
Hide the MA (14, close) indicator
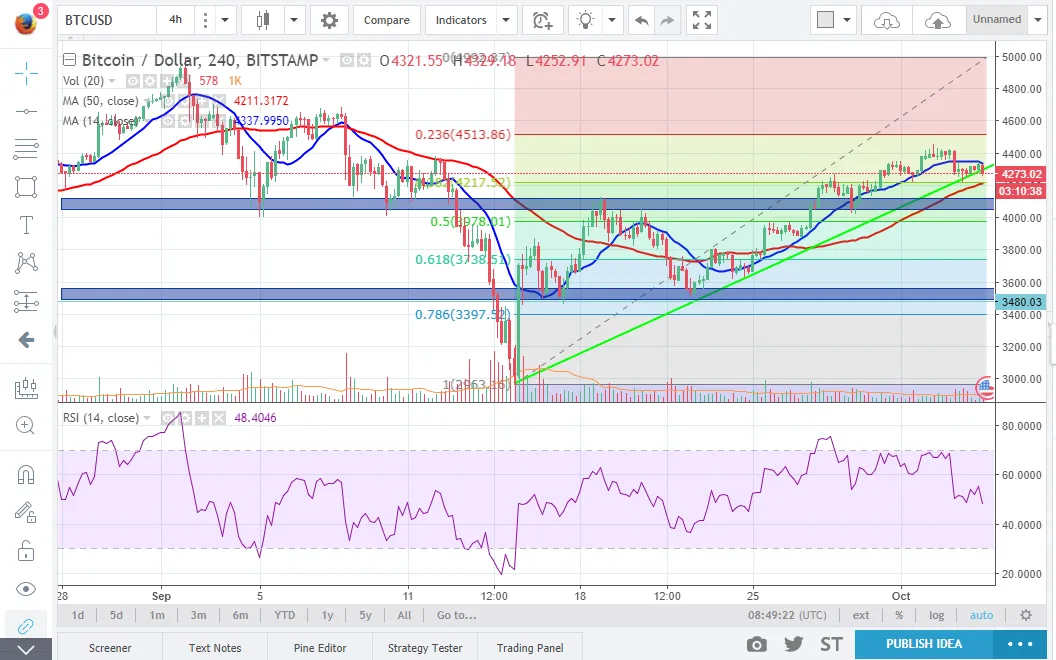tap(167, 121)
